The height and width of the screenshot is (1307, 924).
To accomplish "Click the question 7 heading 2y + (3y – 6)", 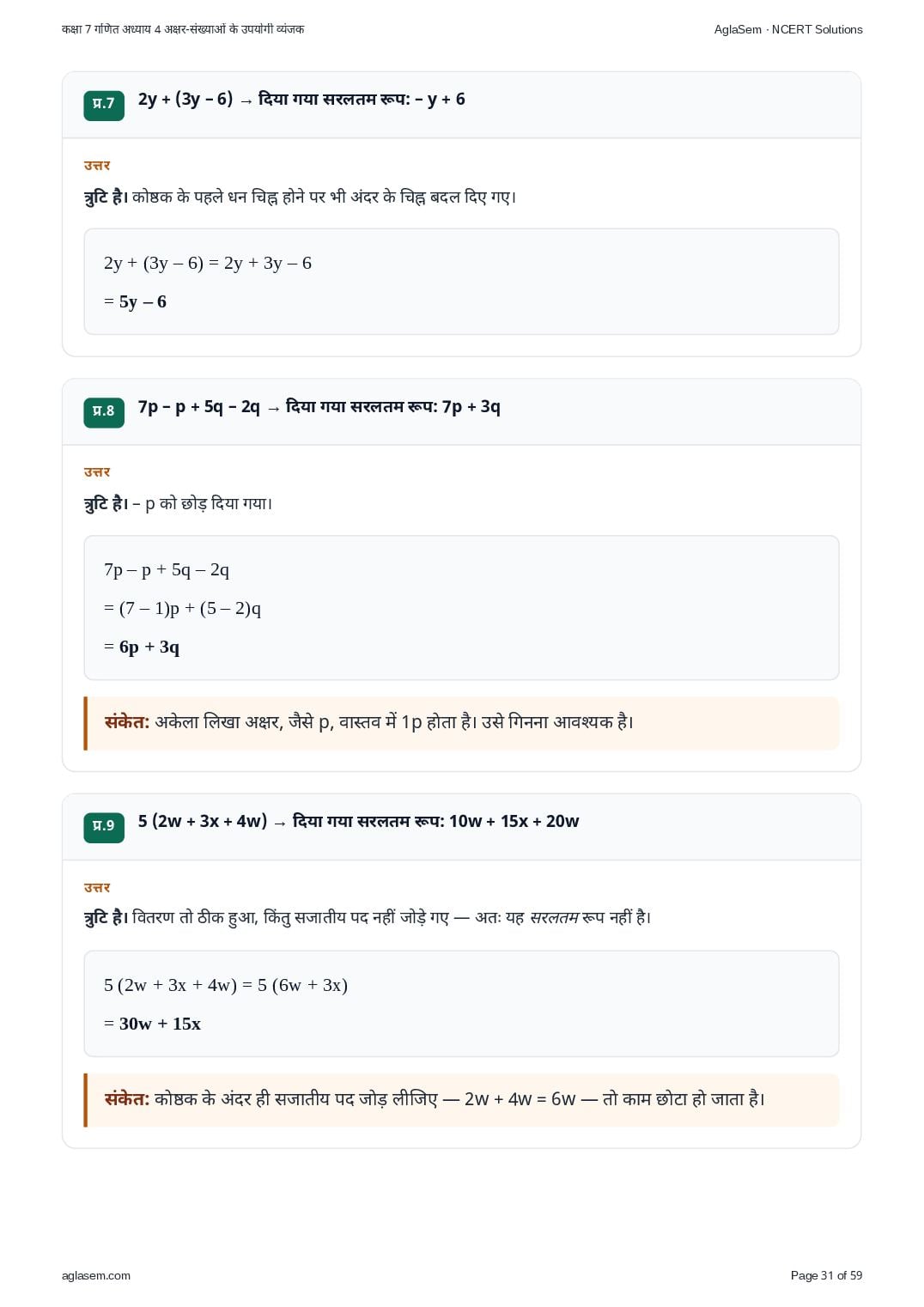I will 301,100.
